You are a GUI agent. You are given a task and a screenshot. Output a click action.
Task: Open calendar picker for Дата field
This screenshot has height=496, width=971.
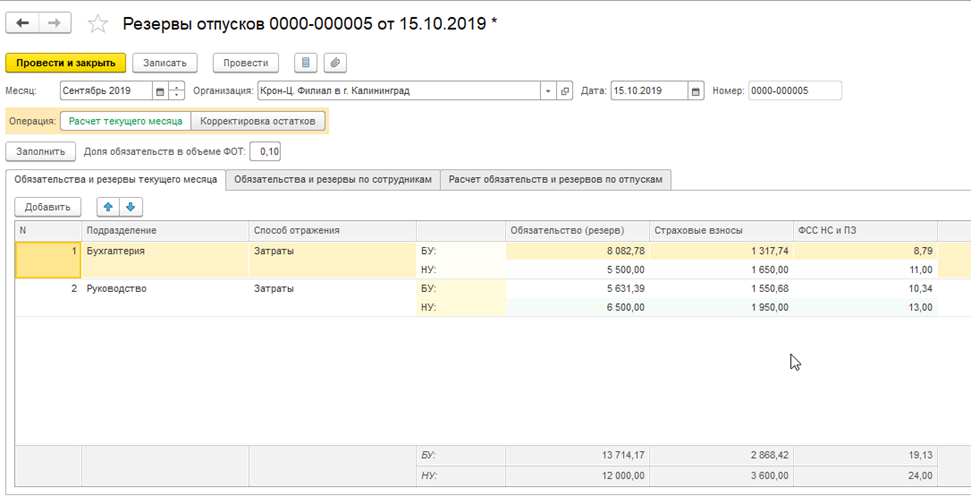tap(697, 91)
